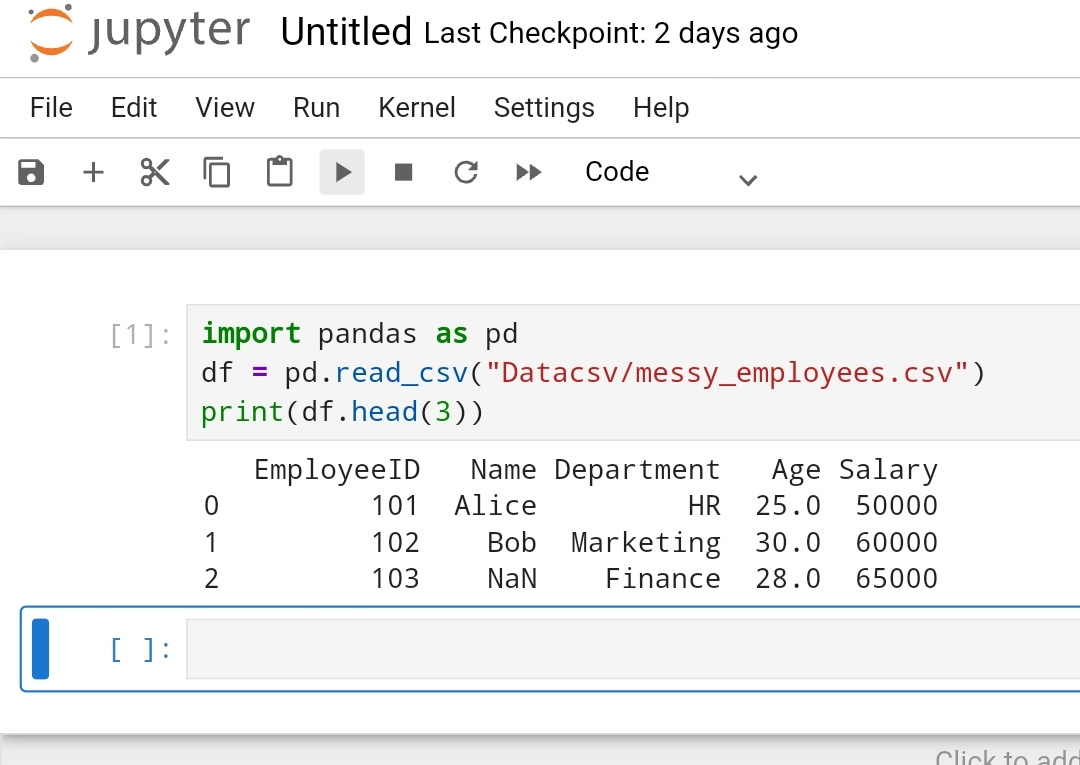Click the 65000 salary value

(x=897, y=579)
